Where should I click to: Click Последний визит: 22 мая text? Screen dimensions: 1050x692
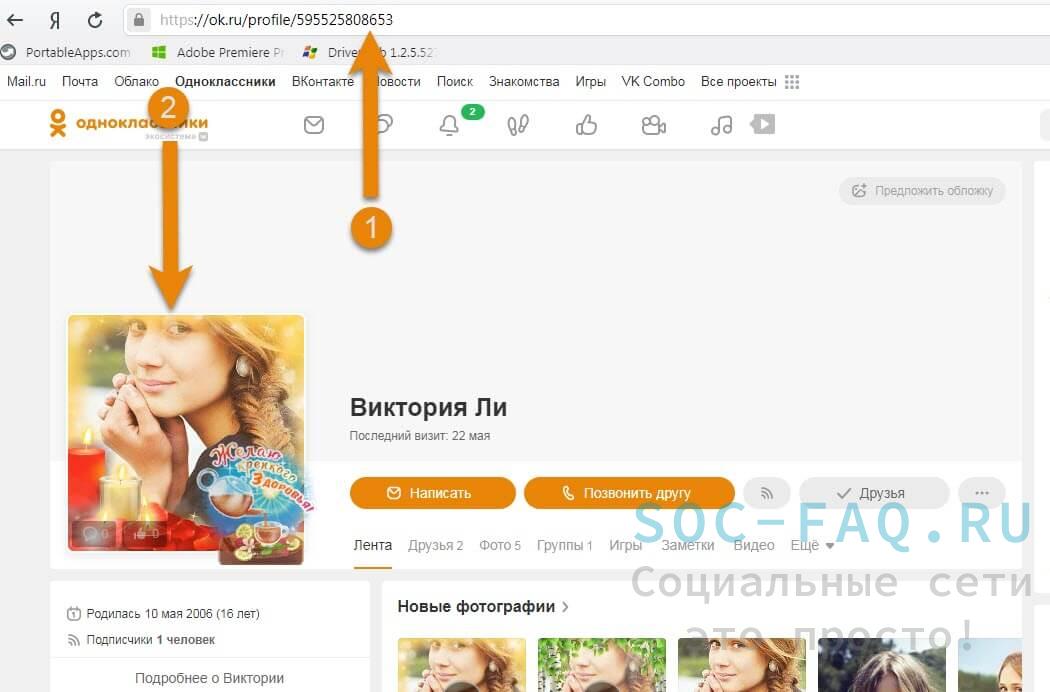(x=420, y=436)
